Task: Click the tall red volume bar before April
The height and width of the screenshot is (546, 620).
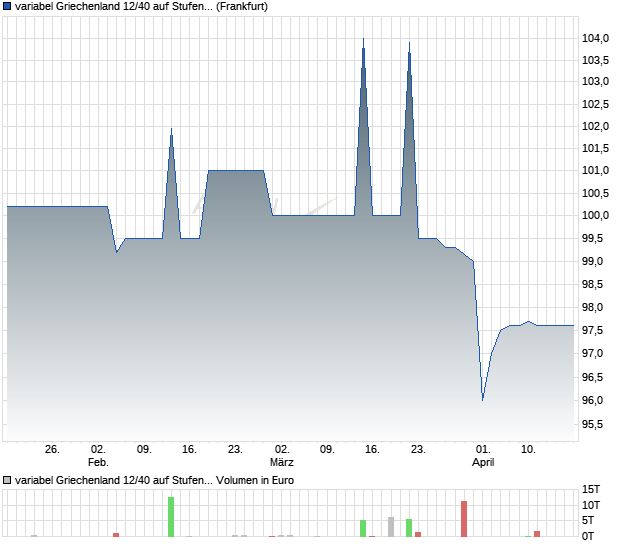Action: coord(464,519)
